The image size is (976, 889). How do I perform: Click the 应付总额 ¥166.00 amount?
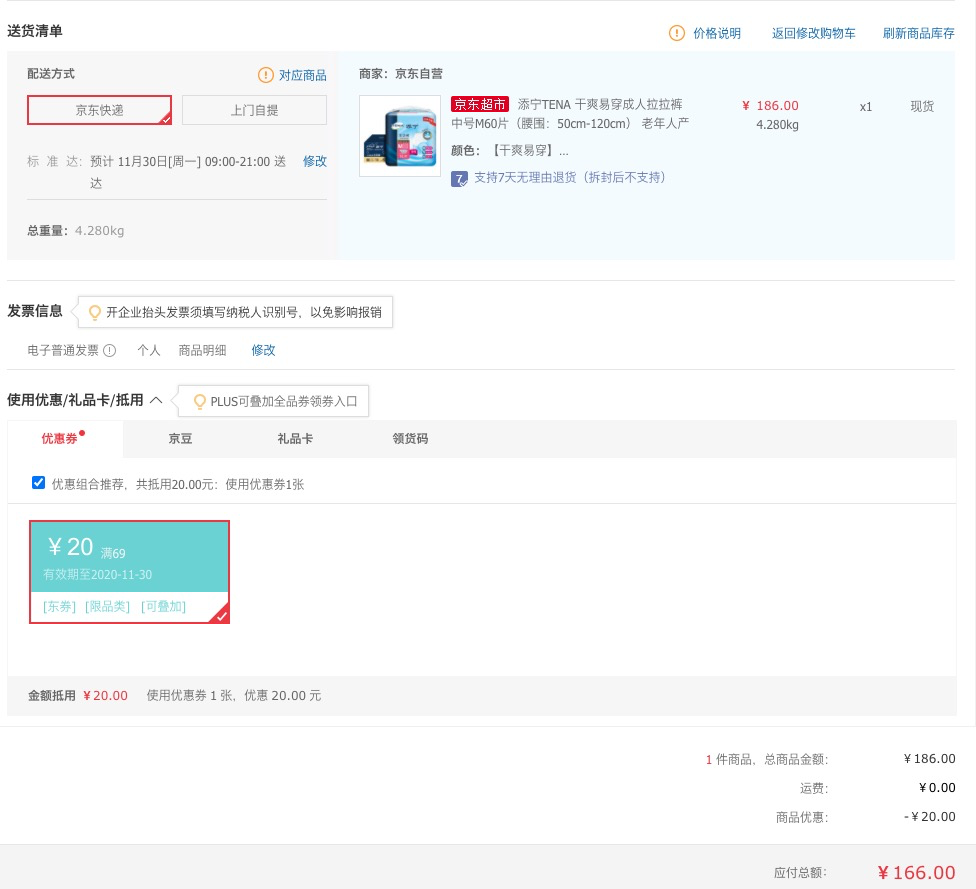click(916, 873)
